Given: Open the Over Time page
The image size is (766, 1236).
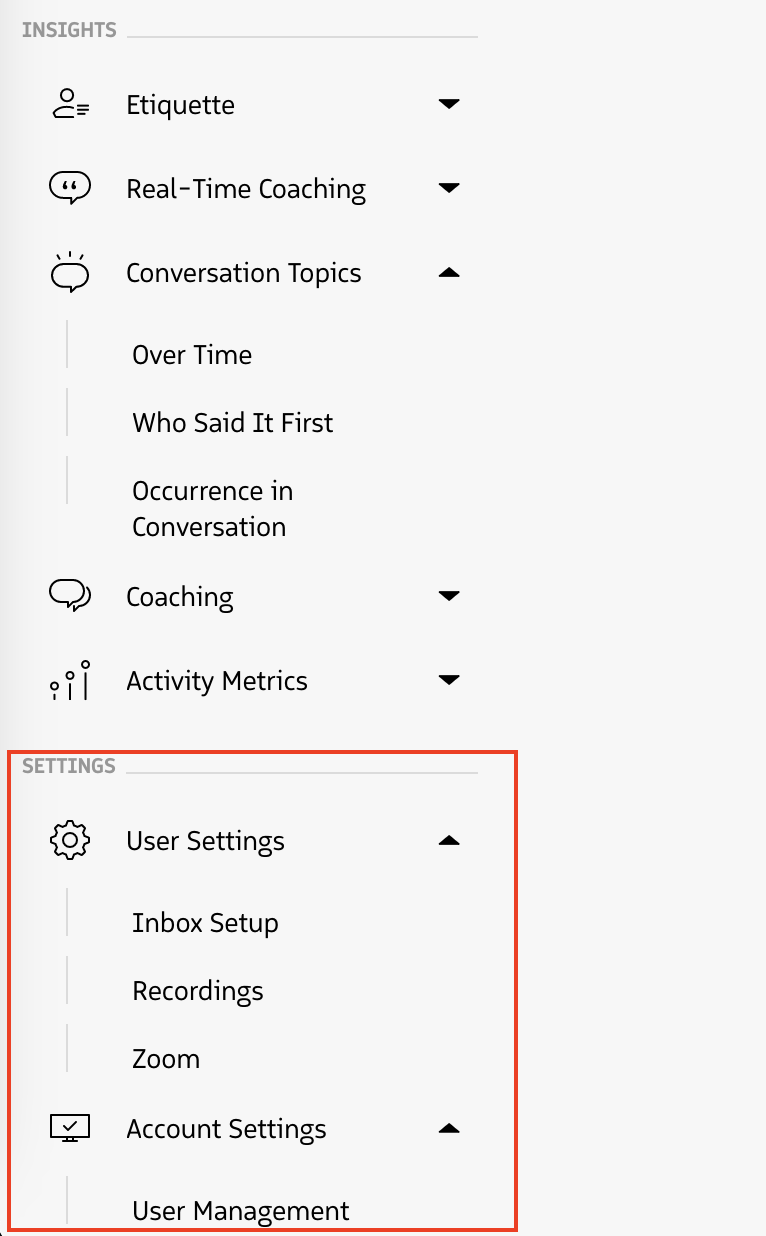Looking at the screenshot, I should click(191, 354).
